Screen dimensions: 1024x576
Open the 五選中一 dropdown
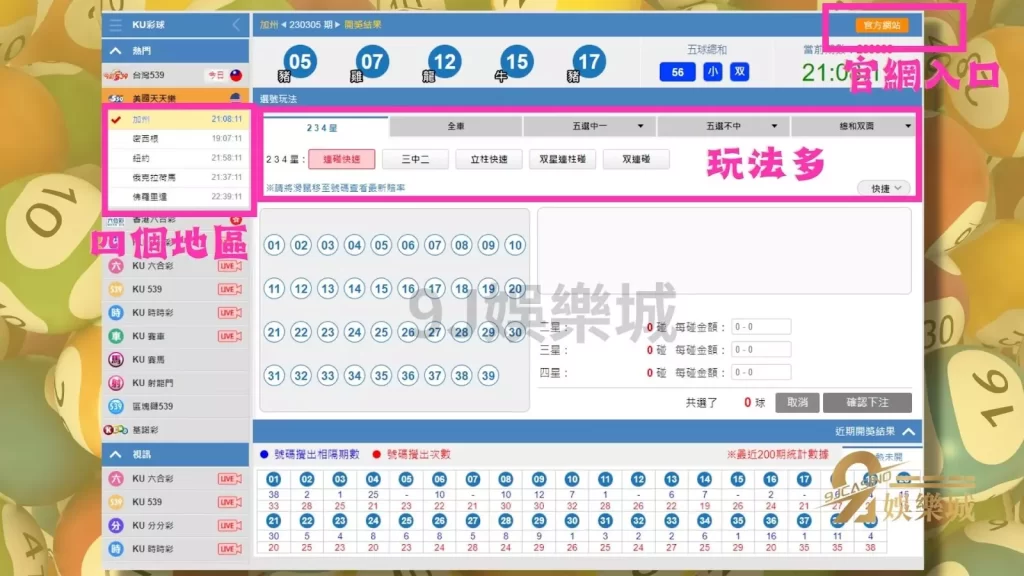tap(589, 127)
